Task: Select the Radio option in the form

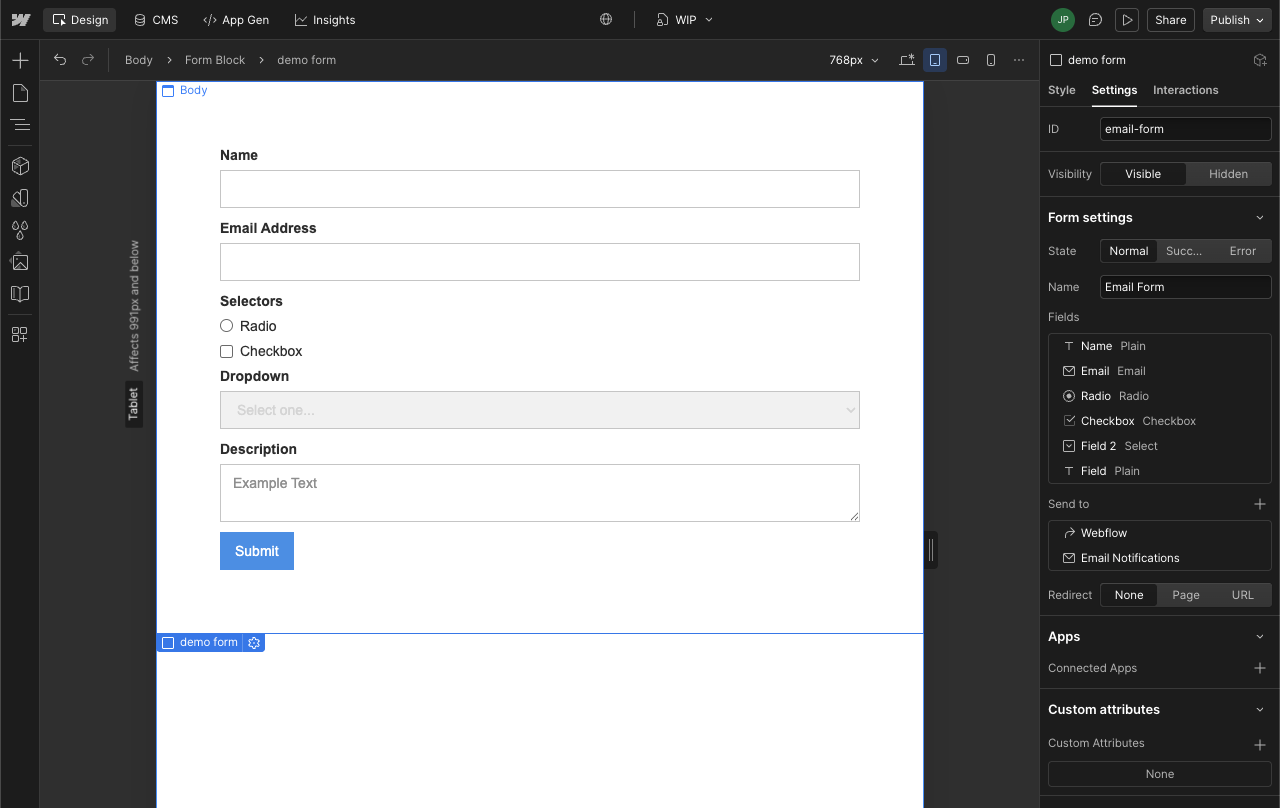Action: [226, 325]
